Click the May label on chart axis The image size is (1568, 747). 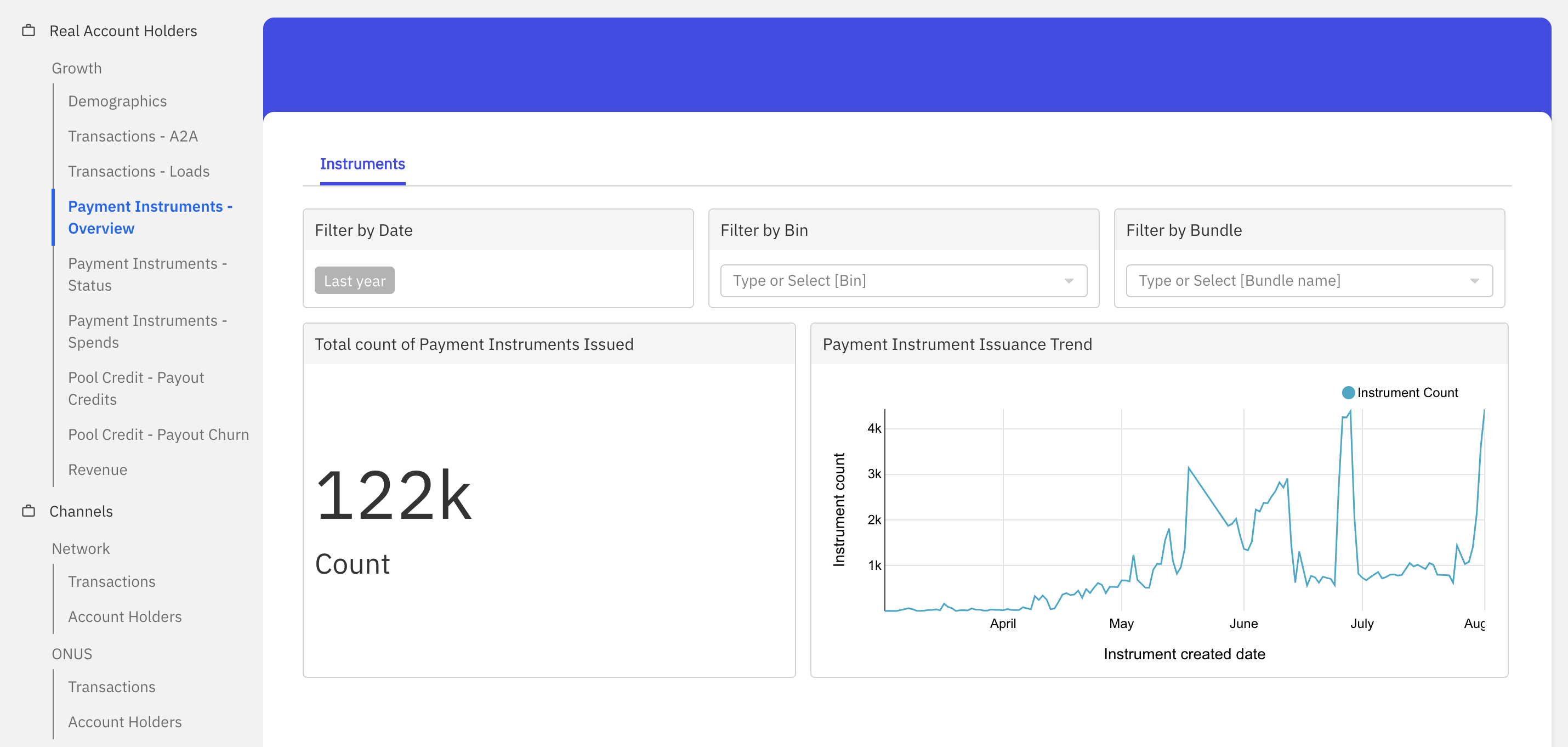pyautogui.click(x=1121, y=624)
